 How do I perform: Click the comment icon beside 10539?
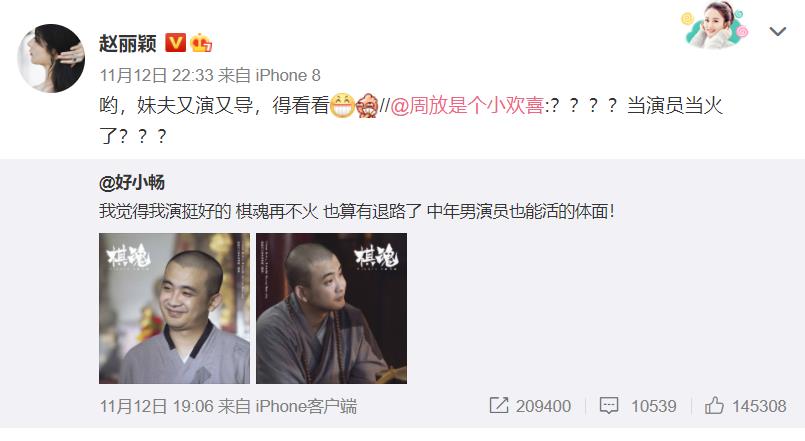tap(609, 406)
